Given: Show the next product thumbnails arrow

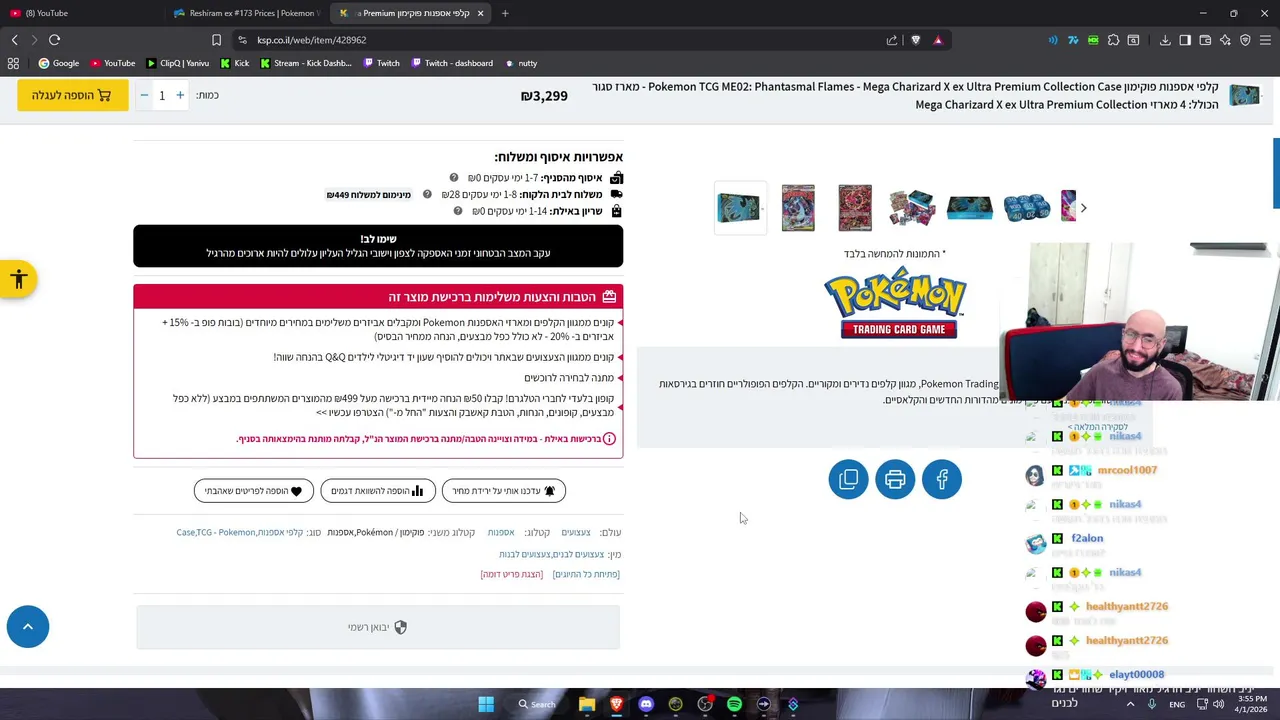Looking at the screenshot, I should [1083, 208].
